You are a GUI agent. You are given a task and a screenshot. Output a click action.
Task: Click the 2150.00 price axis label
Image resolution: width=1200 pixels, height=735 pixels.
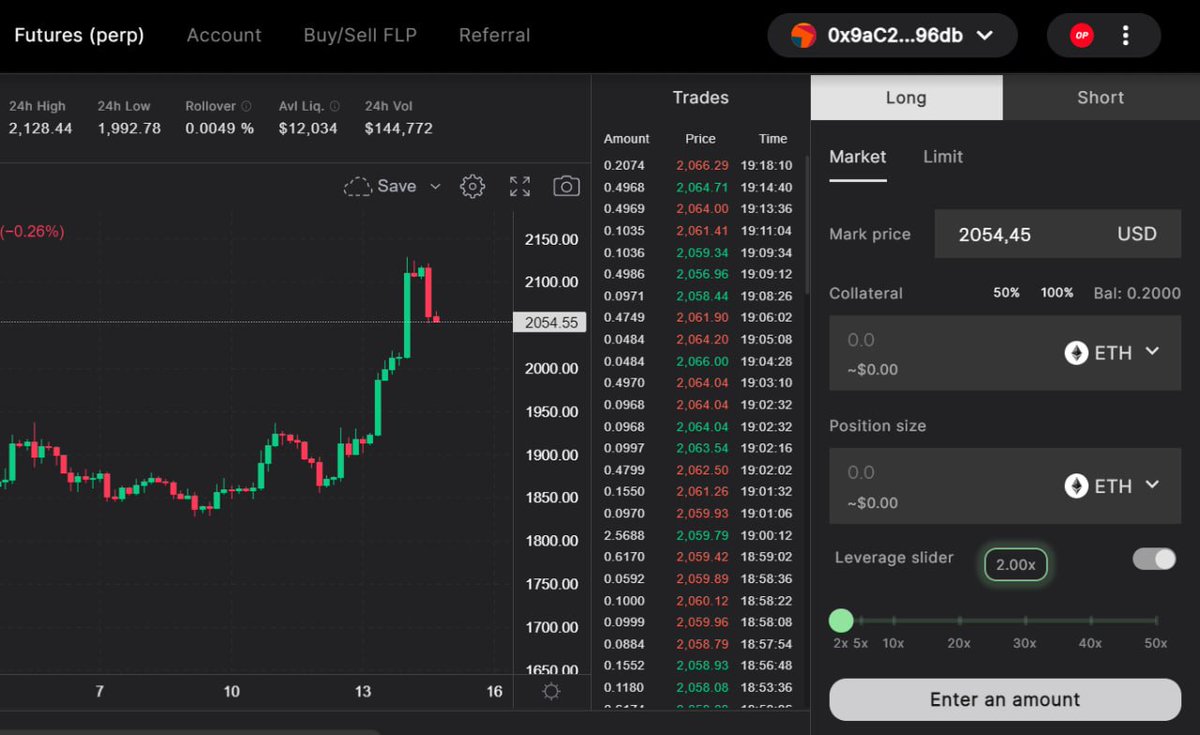552,239
